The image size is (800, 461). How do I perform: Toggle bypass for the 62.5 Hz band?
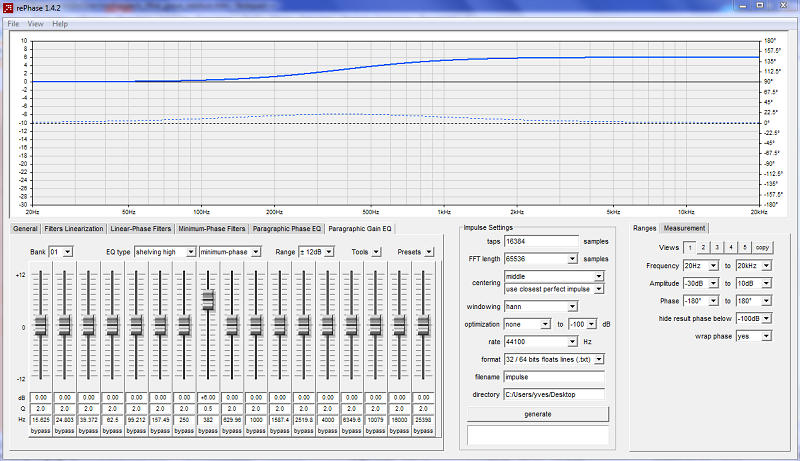[112, 431]
